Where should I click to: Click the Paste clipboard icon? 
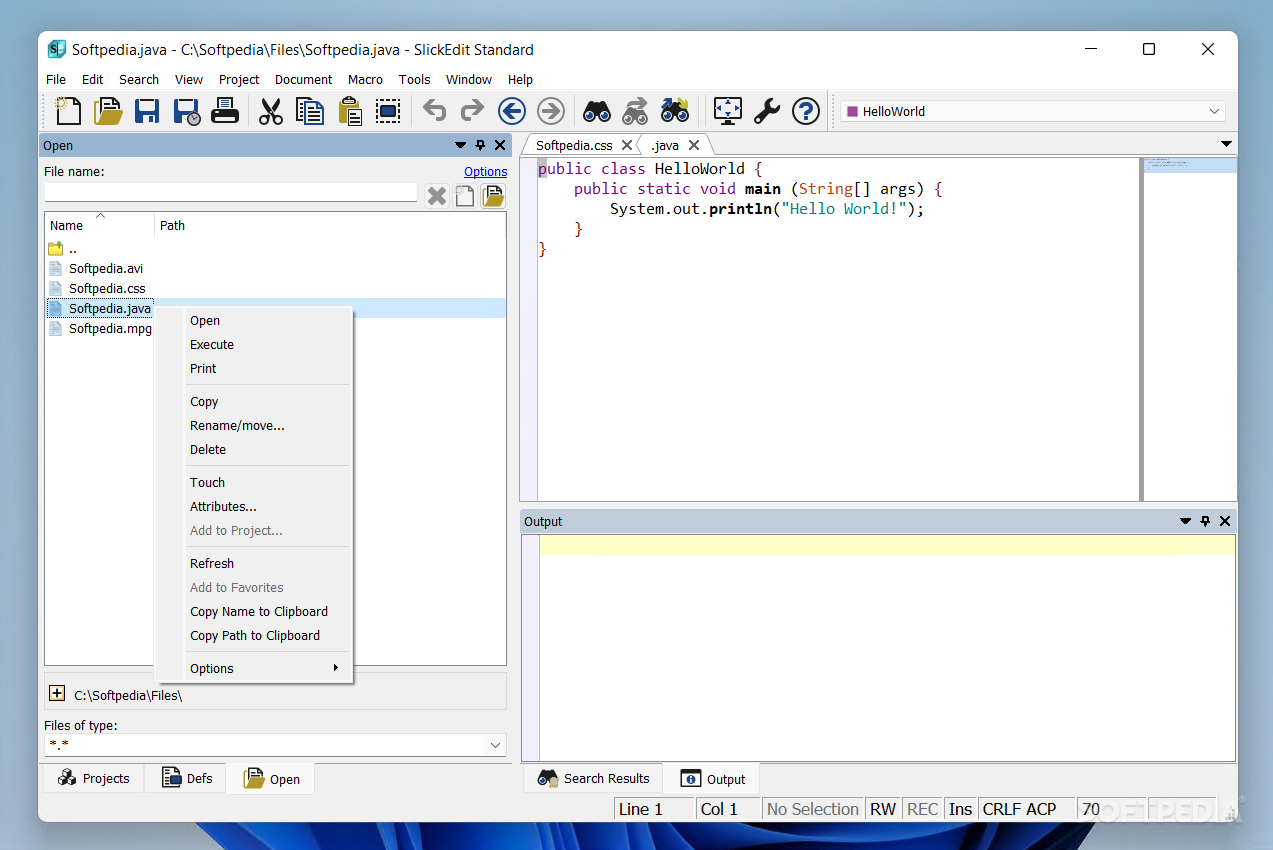point(350,111)
